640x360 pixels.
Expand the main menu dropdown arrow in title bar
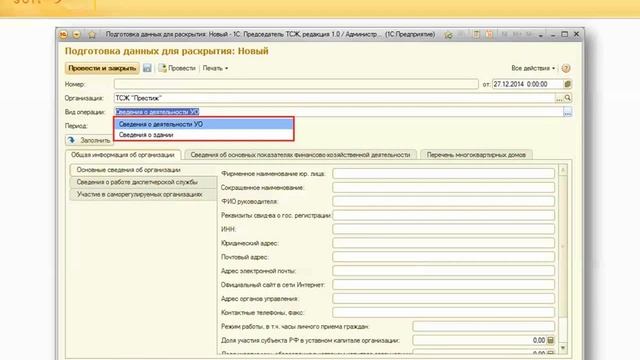coord(76,35)
